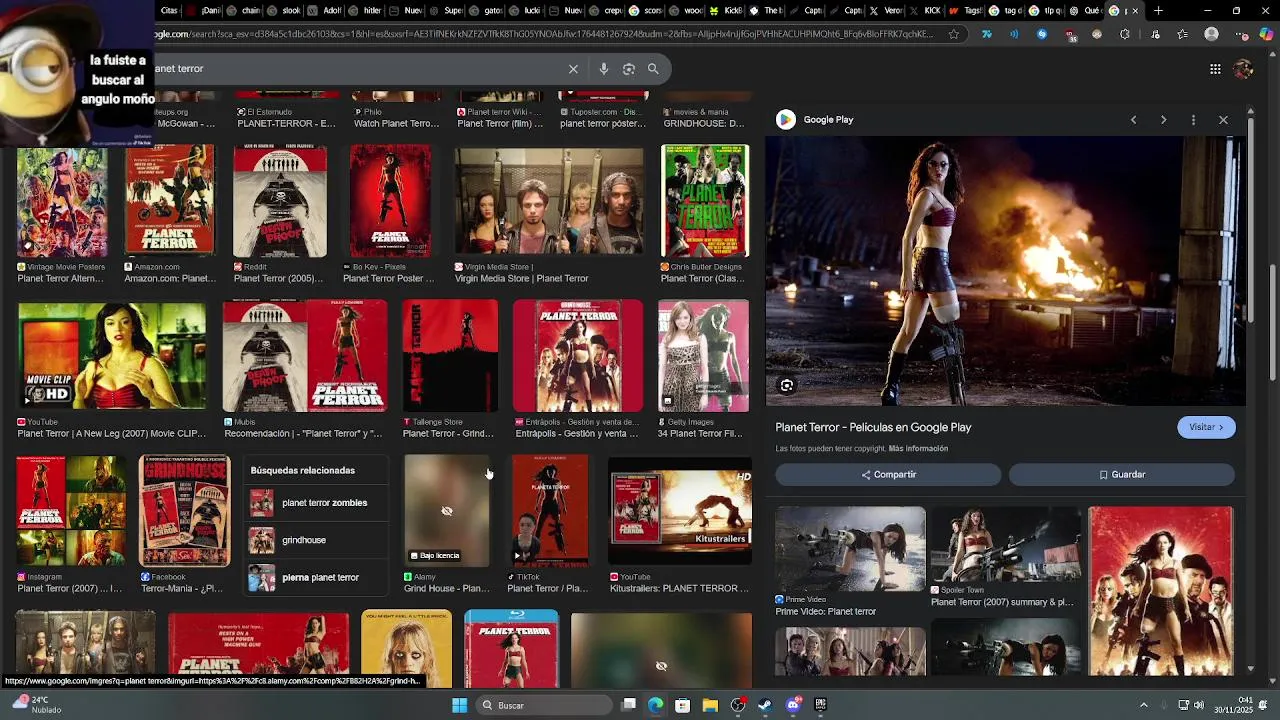Open the Reddit Death Proof poster image
The height and width of the screenshot is (720, 1280).
tap(280, 201)
